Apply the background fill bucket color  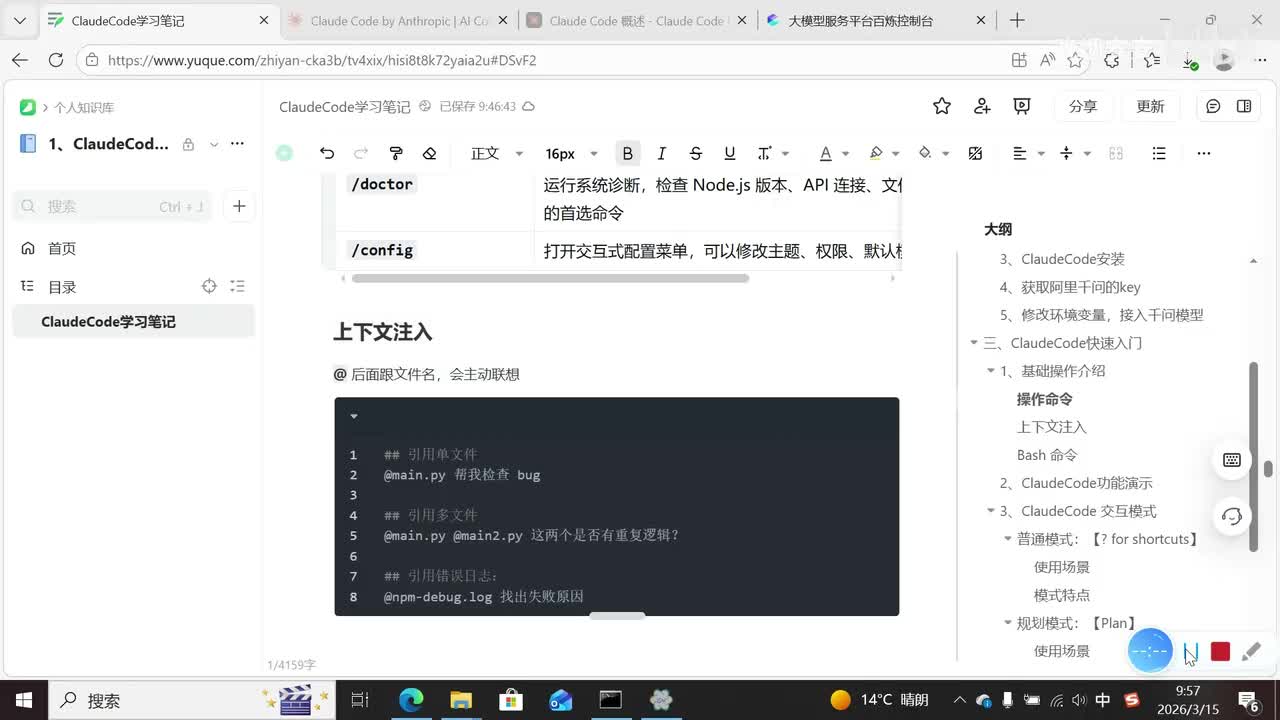(x=925, y=153)
